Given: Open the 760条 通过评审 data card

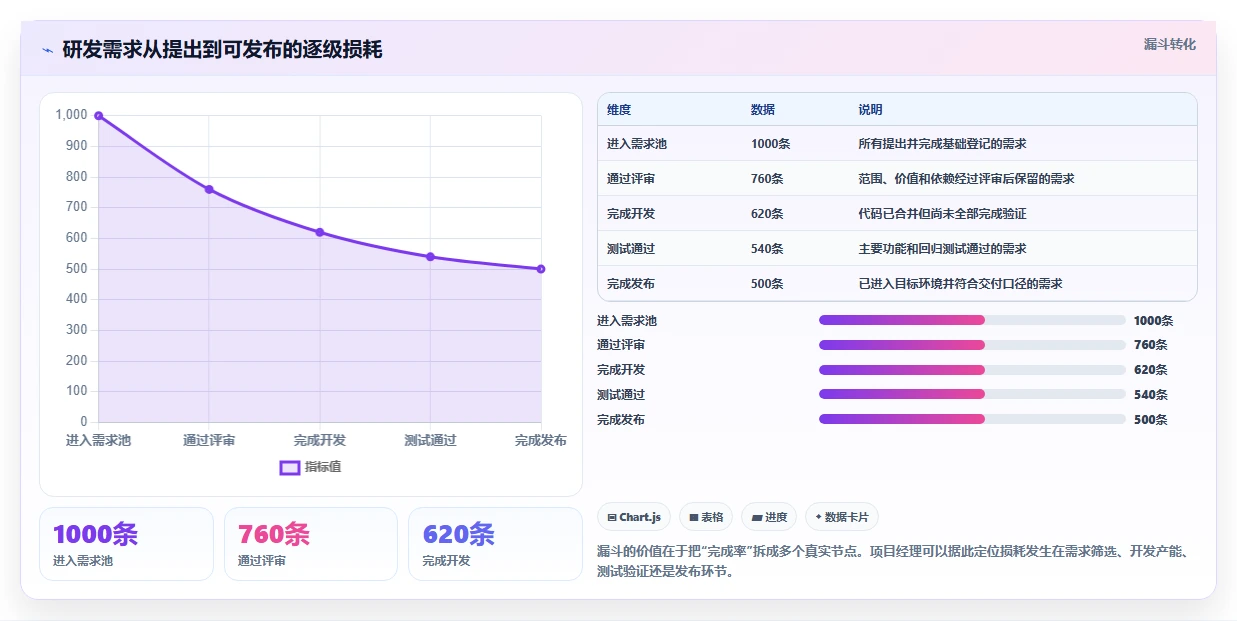Looking at the screenshot, I should 311,544.
